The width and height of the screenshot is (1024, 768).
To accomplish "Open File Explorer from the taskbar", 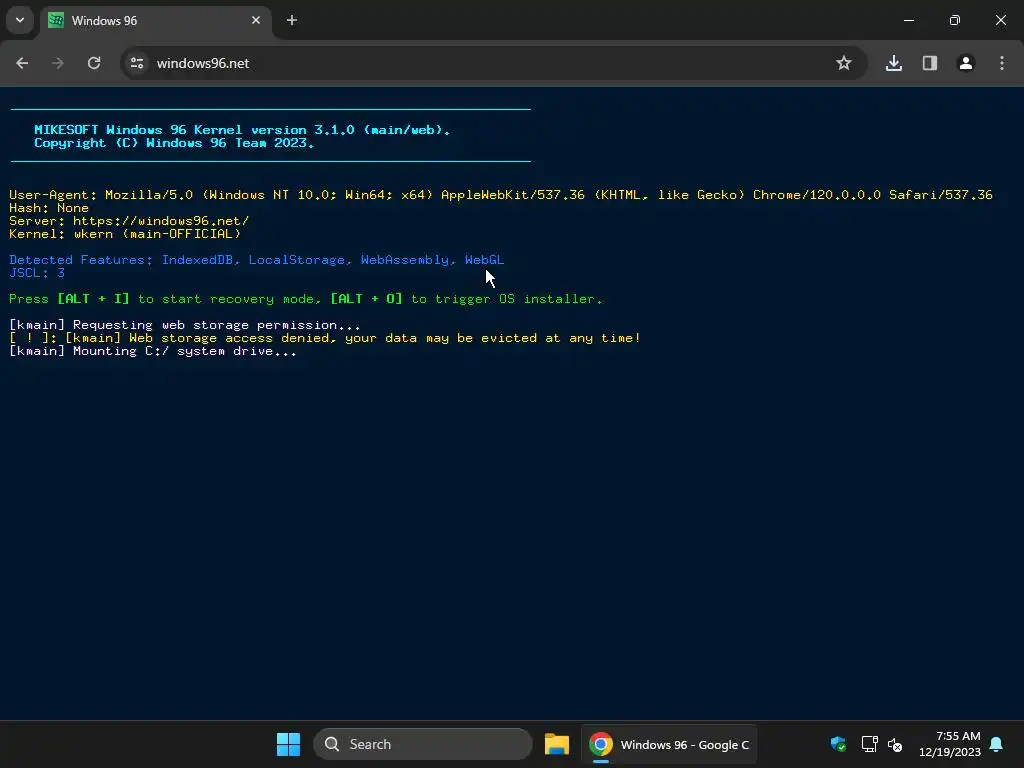I will 557,744.
